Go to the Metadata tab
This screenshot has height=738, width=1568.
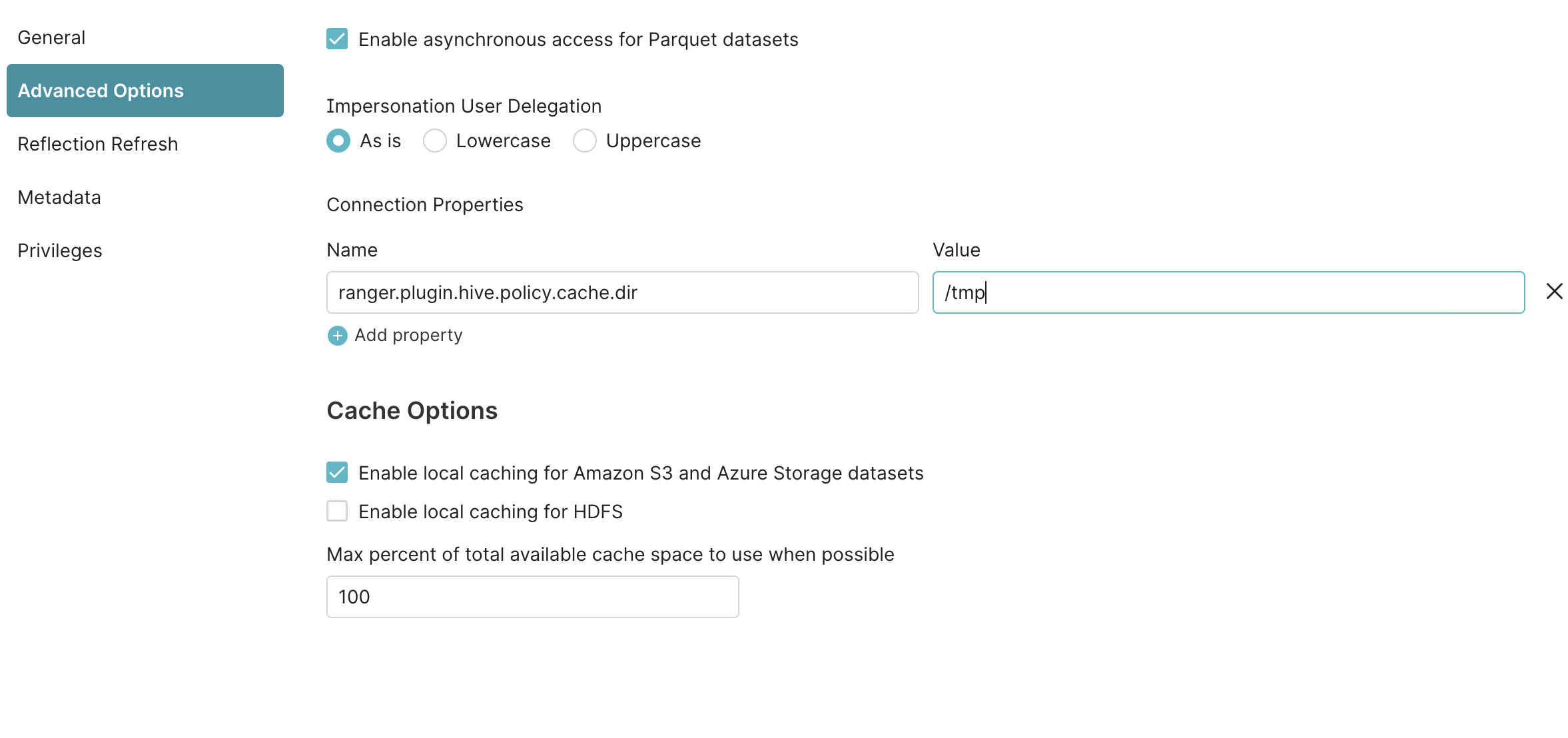click(x=59, y=197)
